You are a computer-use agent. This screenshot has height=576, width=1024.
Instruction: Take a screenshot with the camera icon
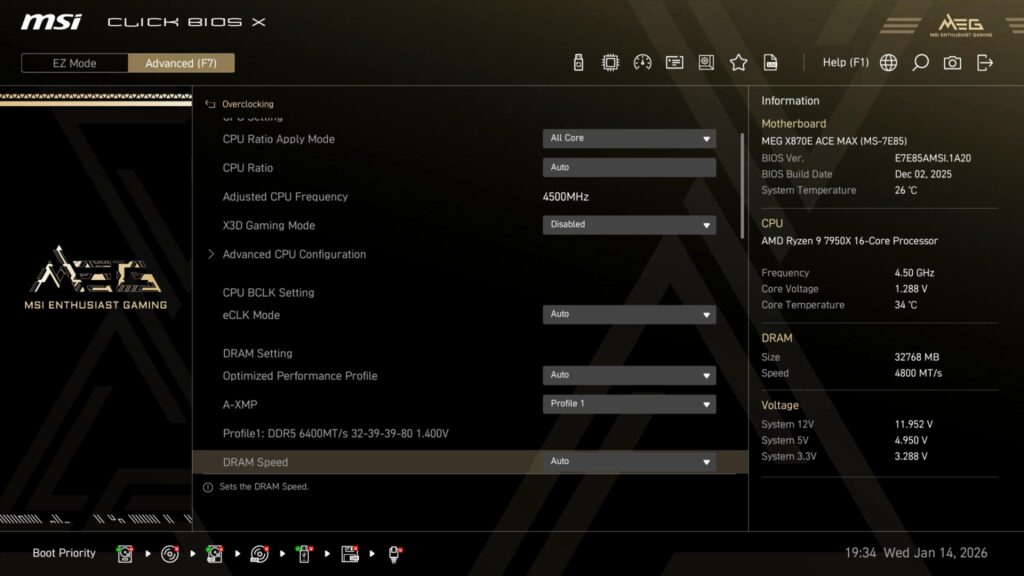tap(952, 63)
